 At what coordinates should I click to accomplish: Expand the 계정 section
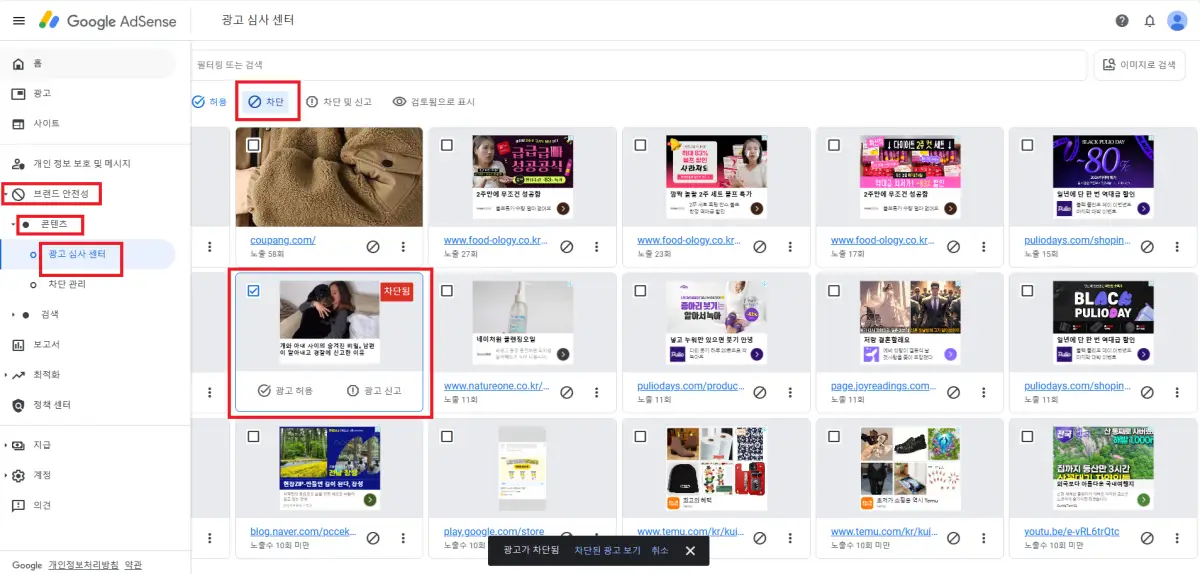(5, 475)
